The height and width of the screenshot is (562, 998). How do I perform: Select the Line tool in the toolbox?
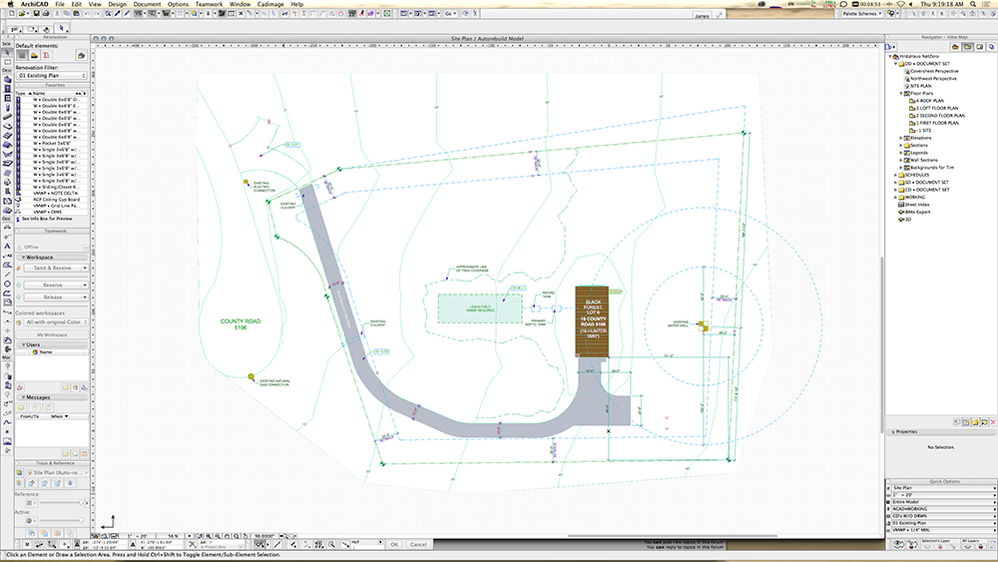(x=7, y=274)
